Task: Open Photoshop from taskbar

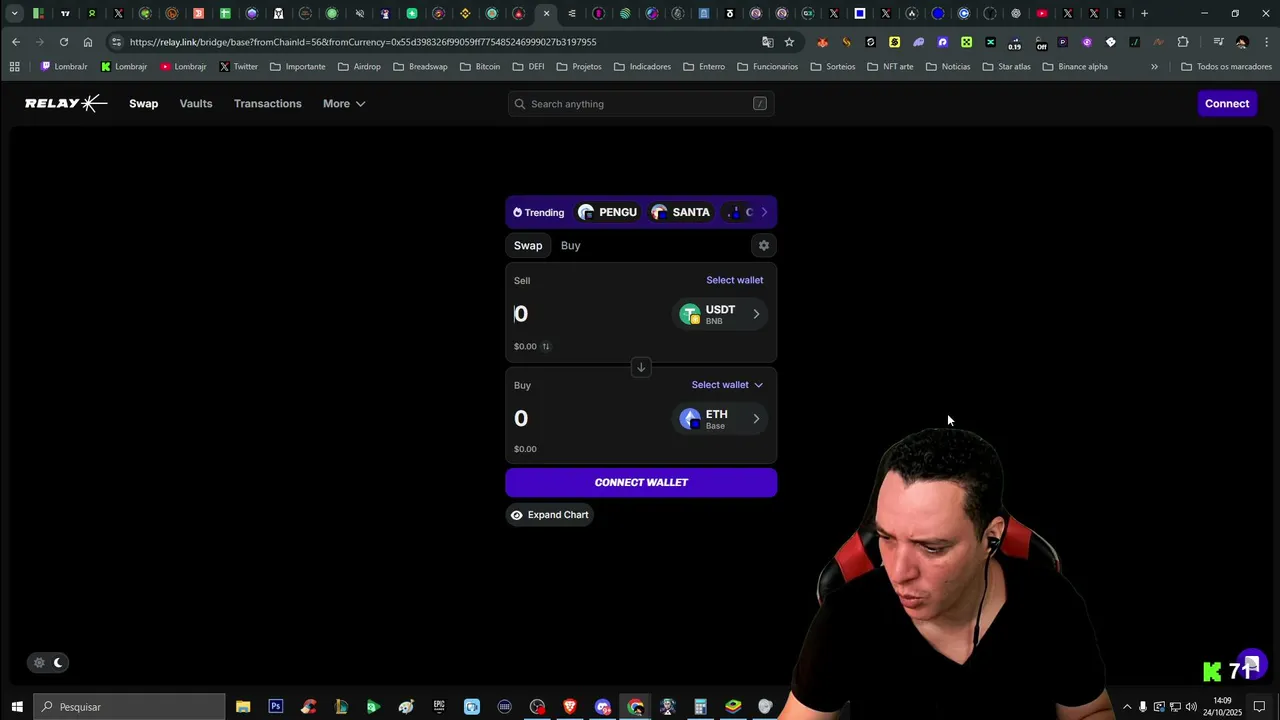Action: pyautogui.click(x=276, y=707)
